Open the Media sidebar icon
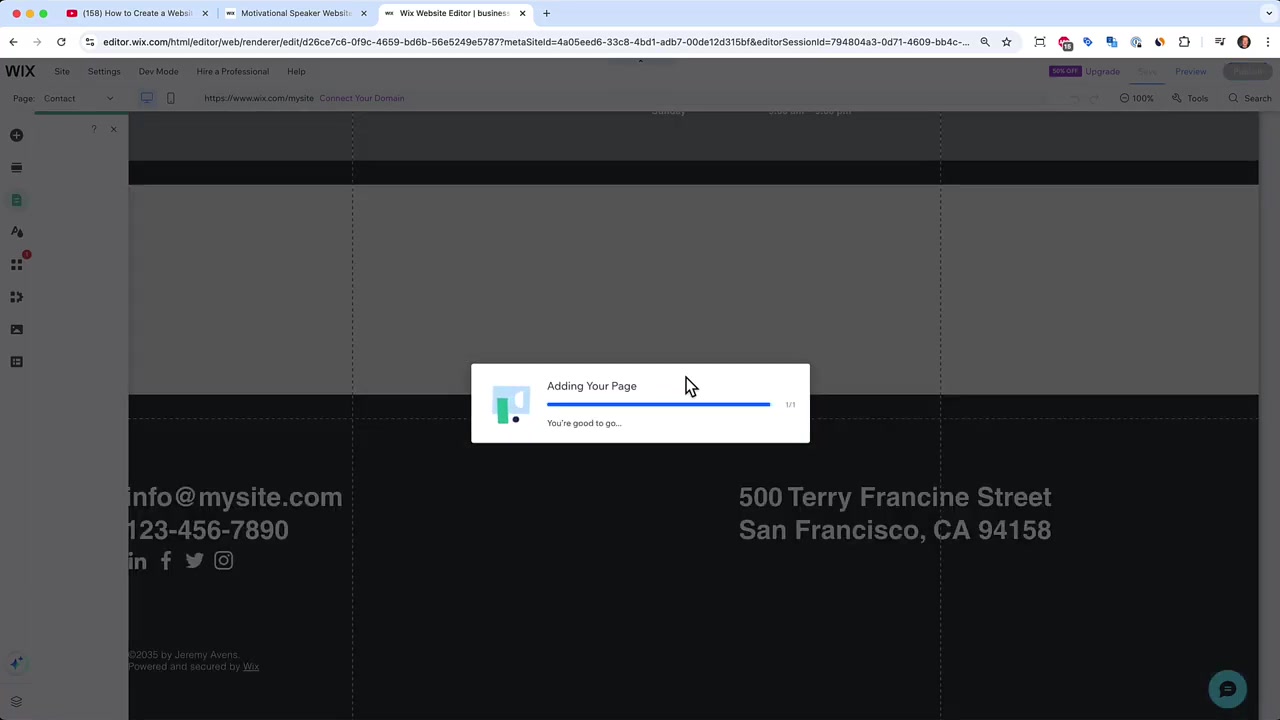Viewport: 1280px width, 720px height. point(16,329)
